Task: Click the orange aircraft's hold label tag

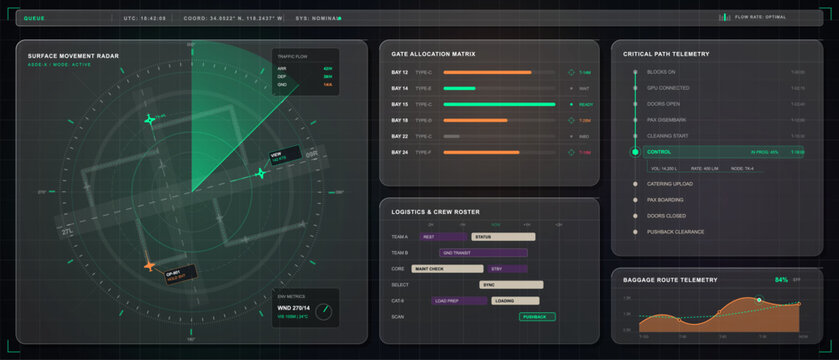Action: tap(180, 274)
